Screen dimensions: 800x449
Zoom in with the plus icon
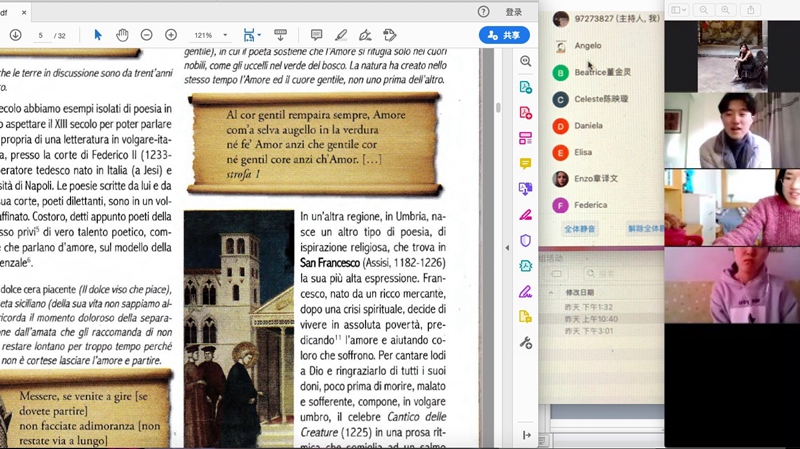(171, 35)
